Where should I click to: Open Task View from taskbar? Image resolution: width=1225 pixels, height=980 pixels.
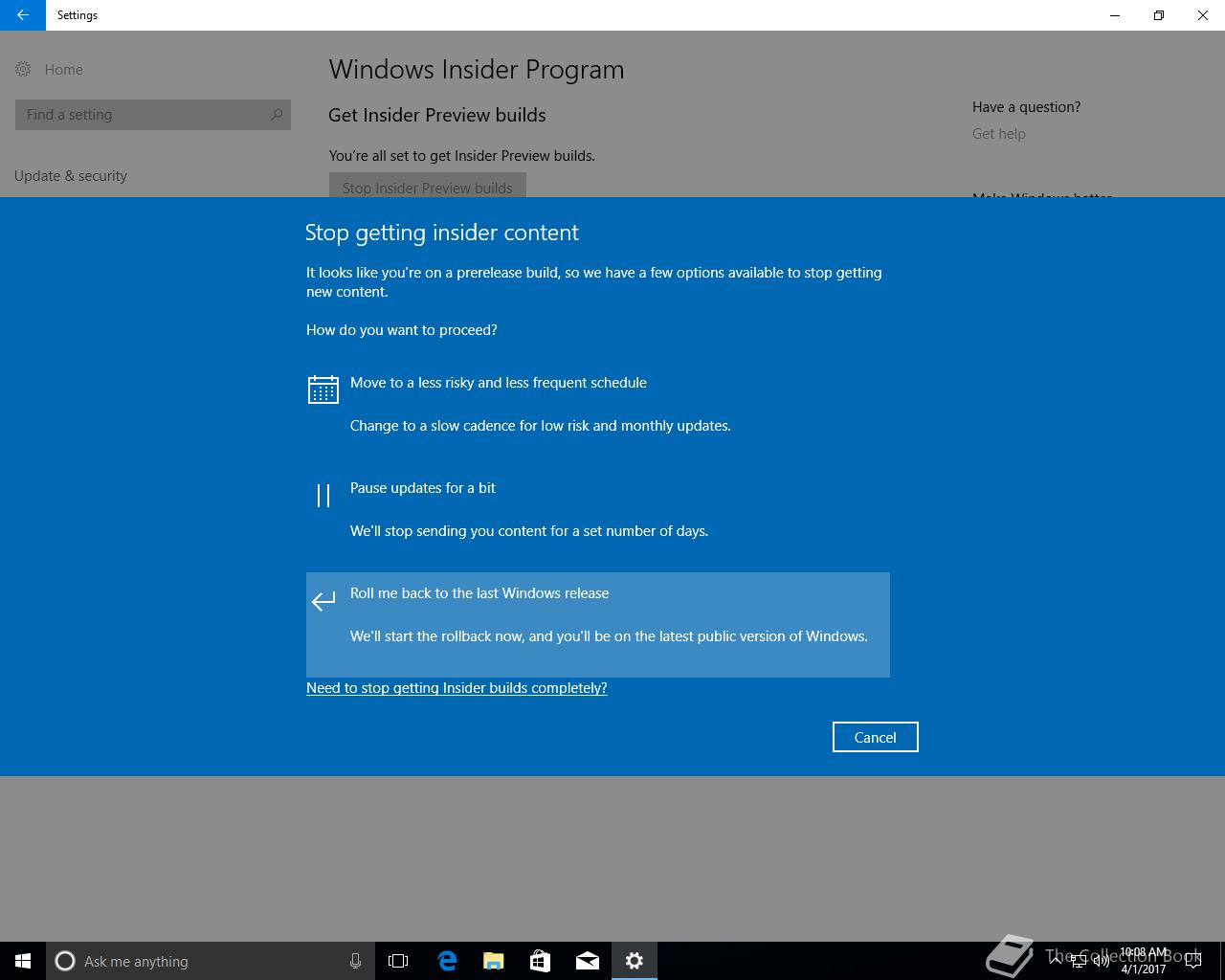pyautogui.click(x=398, y=961)
